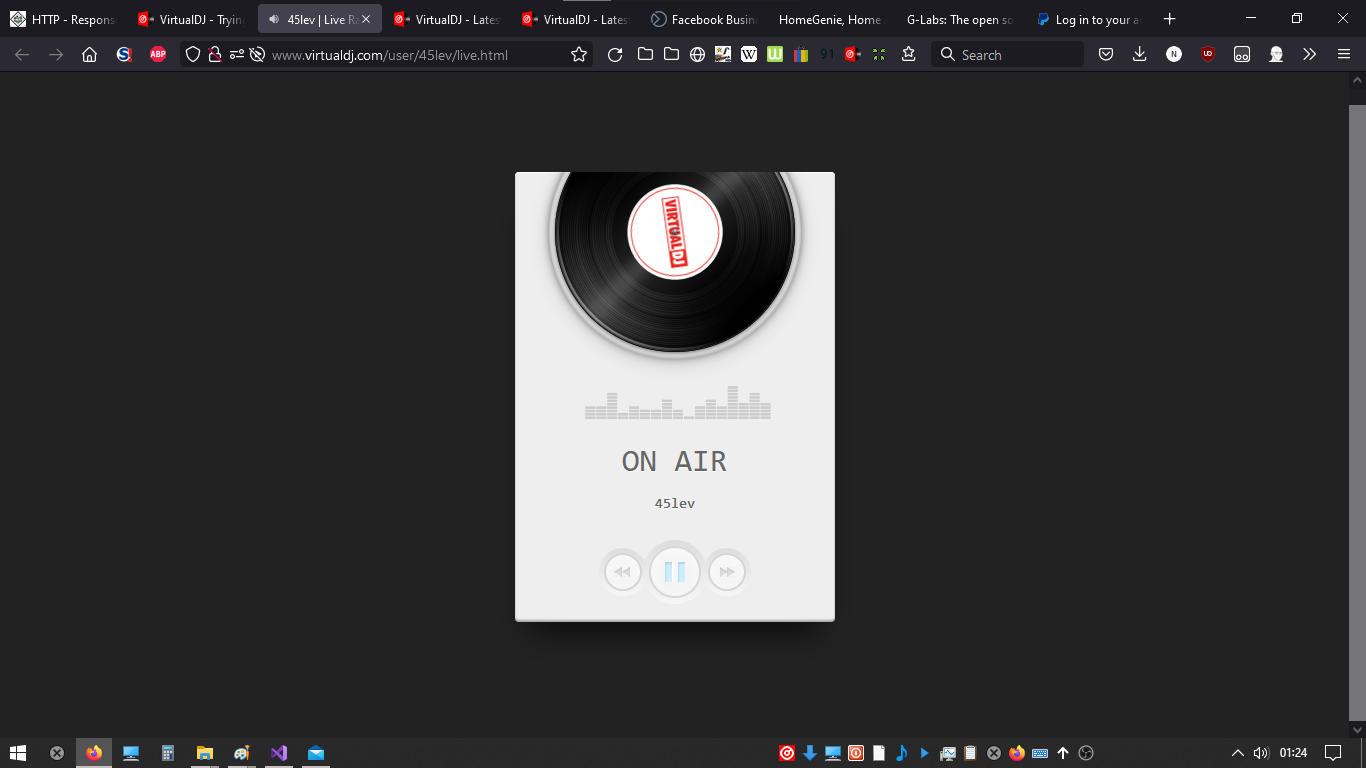Click the Search box in the toolbar
This screenshot has width=1366, height=768.
click(x=1008, y=55)
